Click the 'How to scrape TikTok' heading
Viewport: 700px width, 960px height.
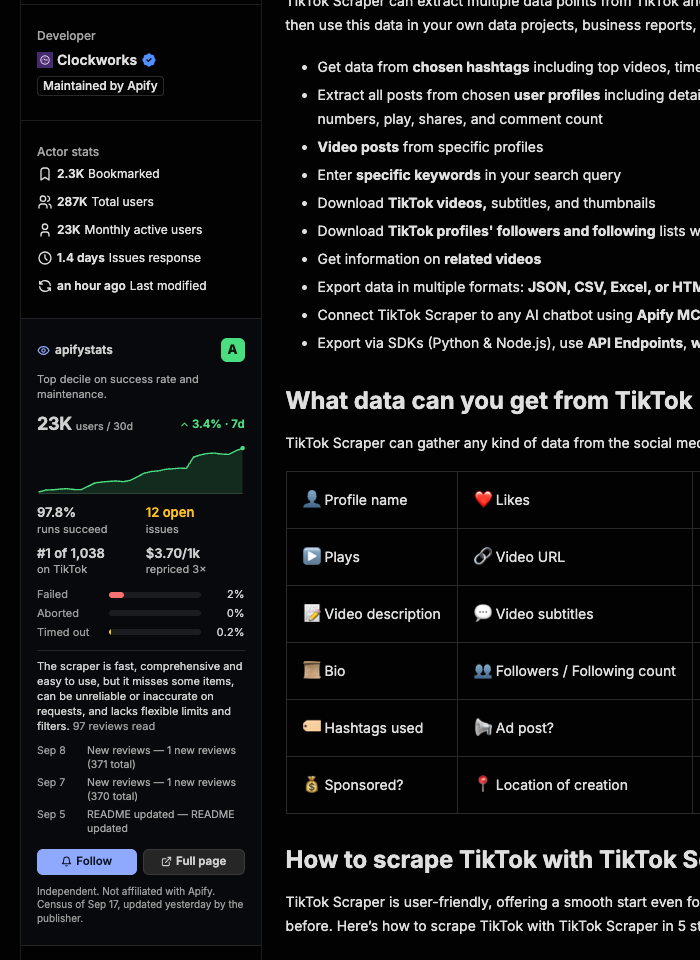point(492,860)
